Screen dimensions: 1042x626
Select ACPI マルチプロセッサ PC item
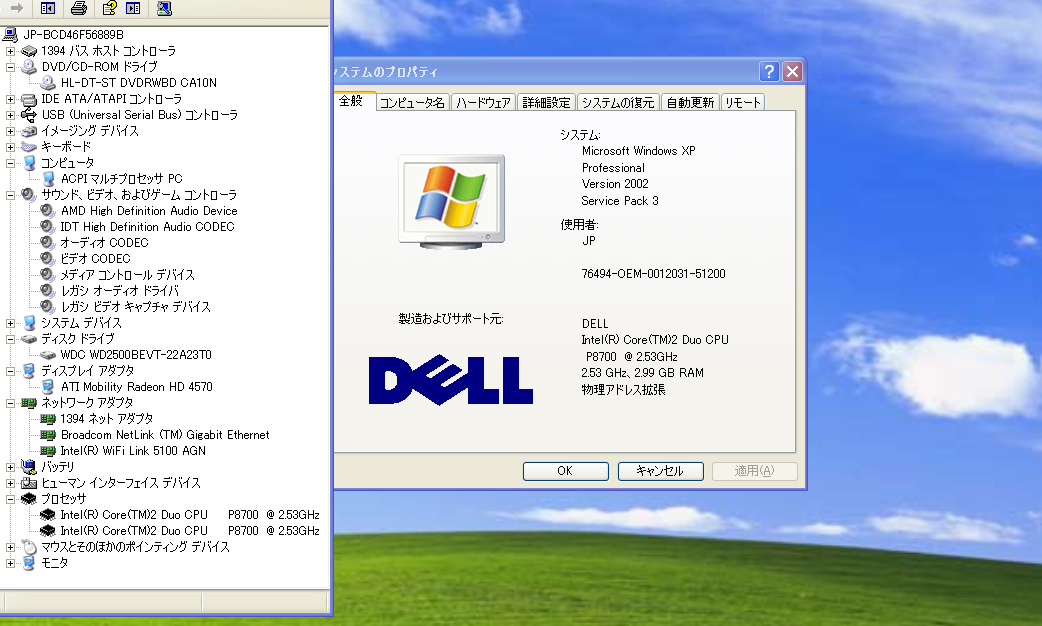click(122, 179)
